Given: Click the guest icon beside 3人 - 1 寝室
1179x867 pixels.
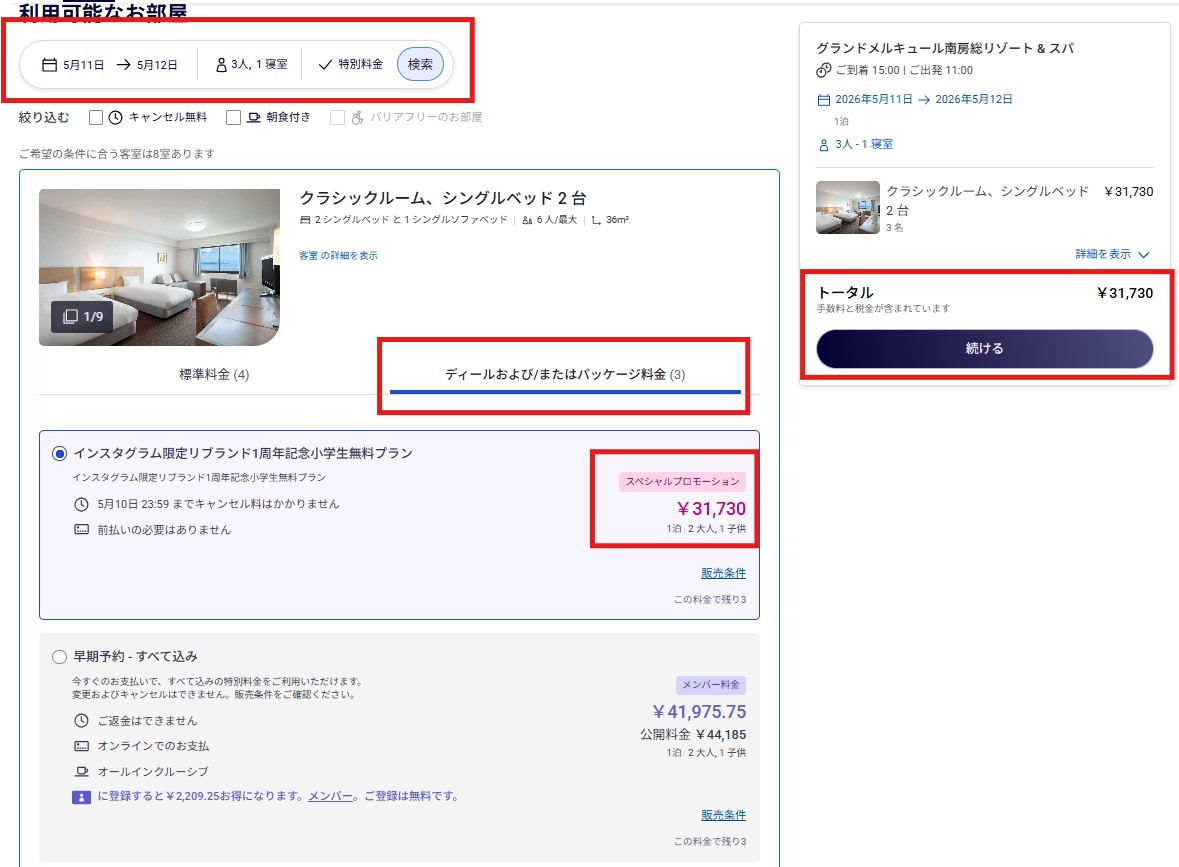Looking at the screenshot, I should pyautogui.click(x=824, y=144).
